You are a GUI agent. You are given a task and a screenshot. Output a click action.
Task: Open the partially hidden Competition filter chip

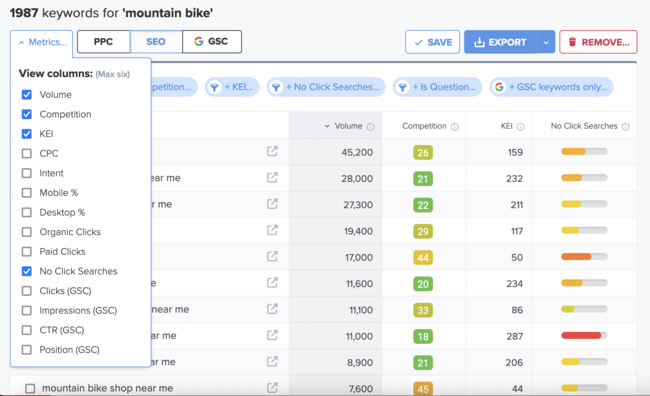click(x=174, y=87)
